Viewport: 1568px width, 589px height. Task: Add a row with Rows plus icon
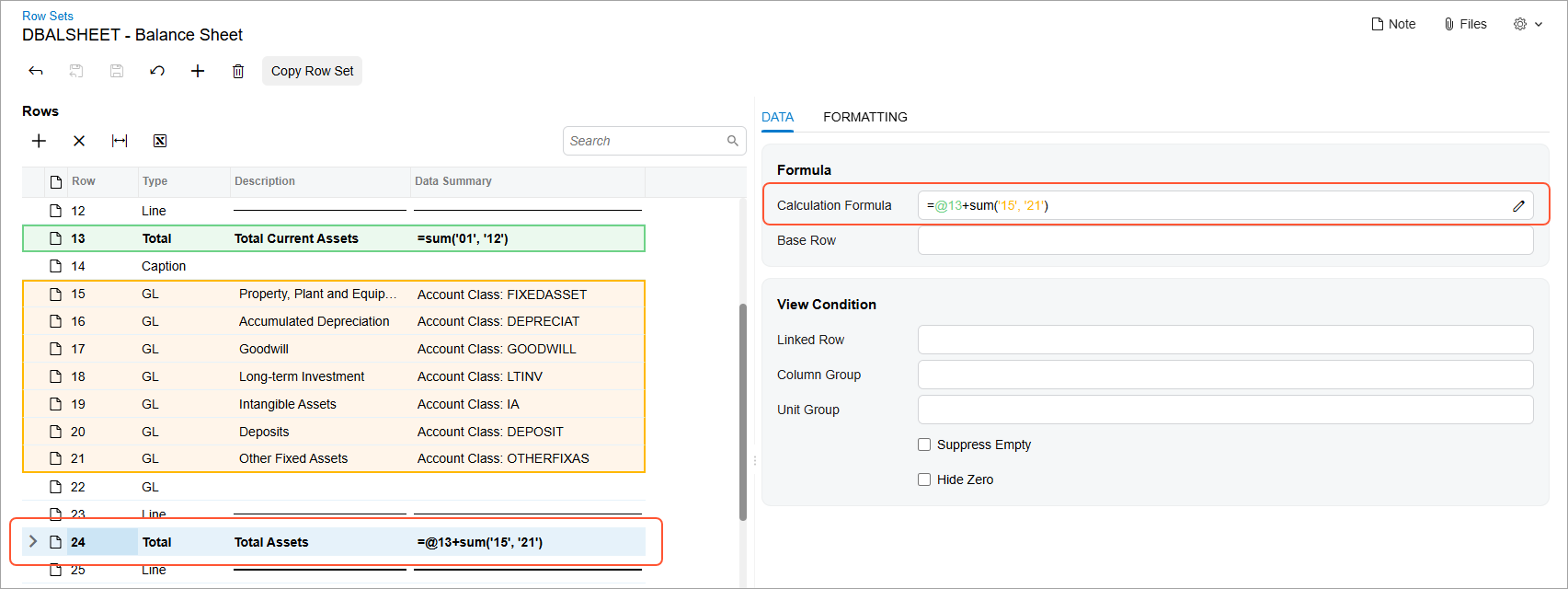39,141
